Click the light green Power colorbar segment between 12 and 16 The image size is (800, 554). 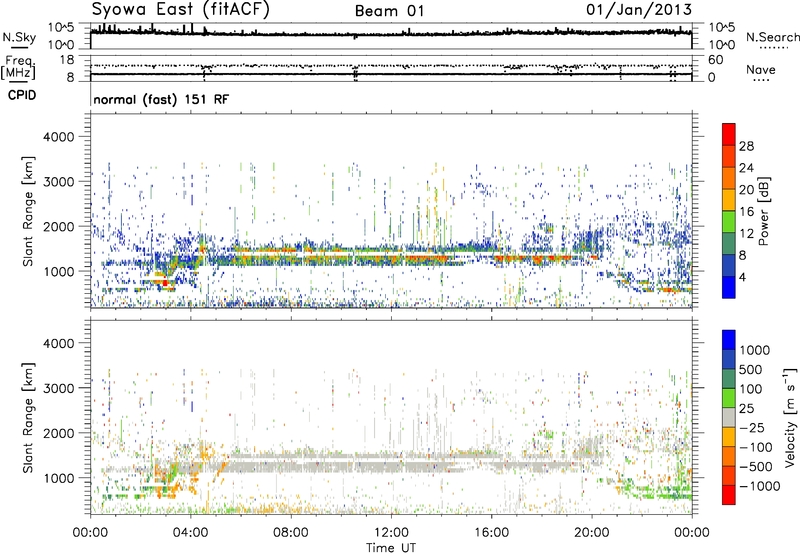[729, 221]
